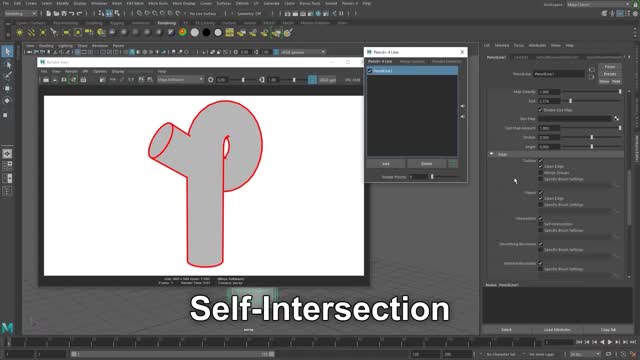Click the Undo arrow icon in status line
The image size is (640, 360).
[72, 13]
